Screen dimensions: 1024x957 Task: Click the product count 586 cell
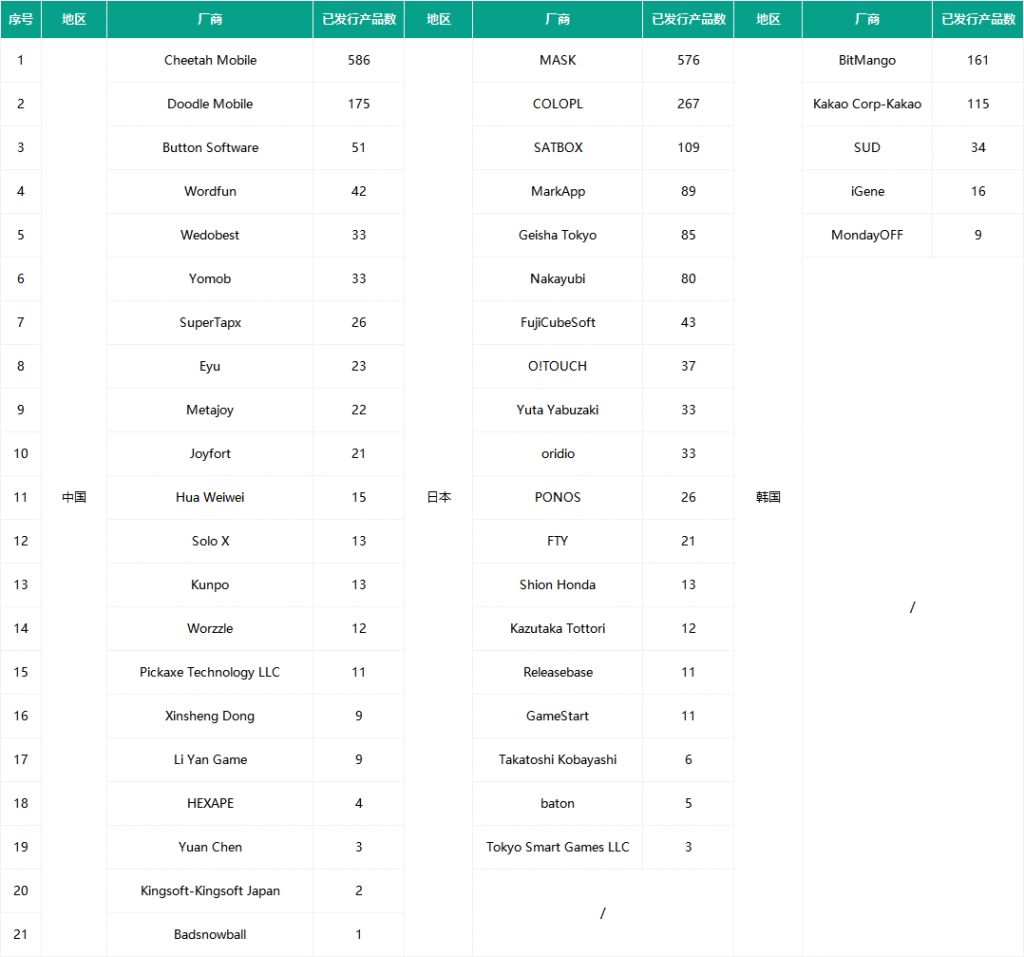click(359, 60)
